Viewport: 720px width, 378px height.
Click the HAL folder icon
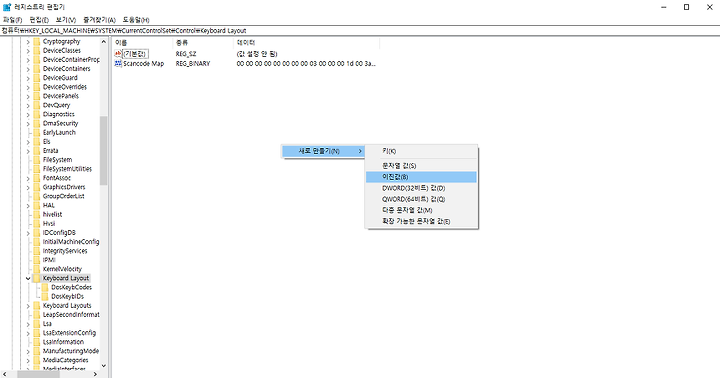pyautogui.click(x=37, y=205)
